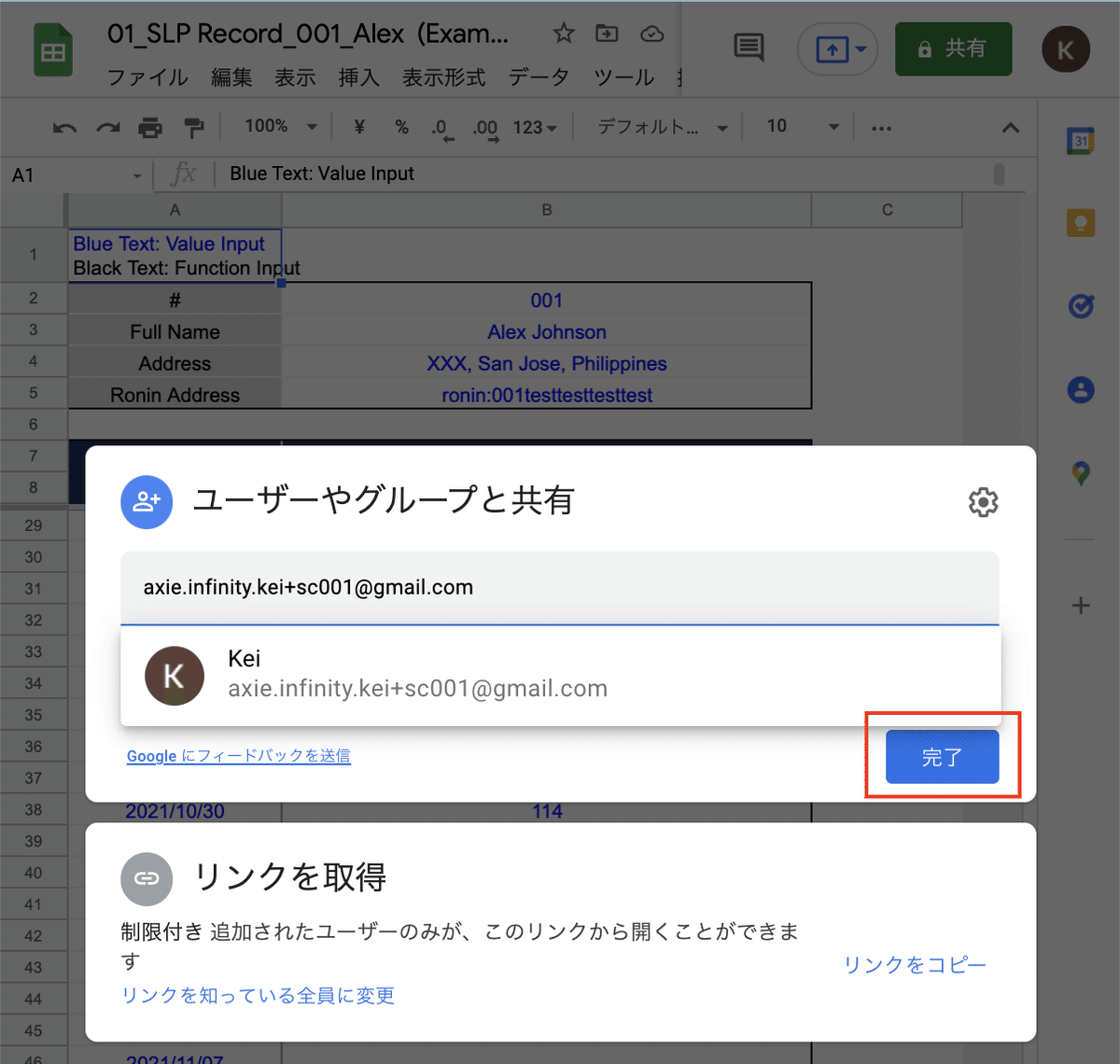Get add-ons with the plus icon
Viewport: 1120px width, 1064px height.
[1081, 605]
